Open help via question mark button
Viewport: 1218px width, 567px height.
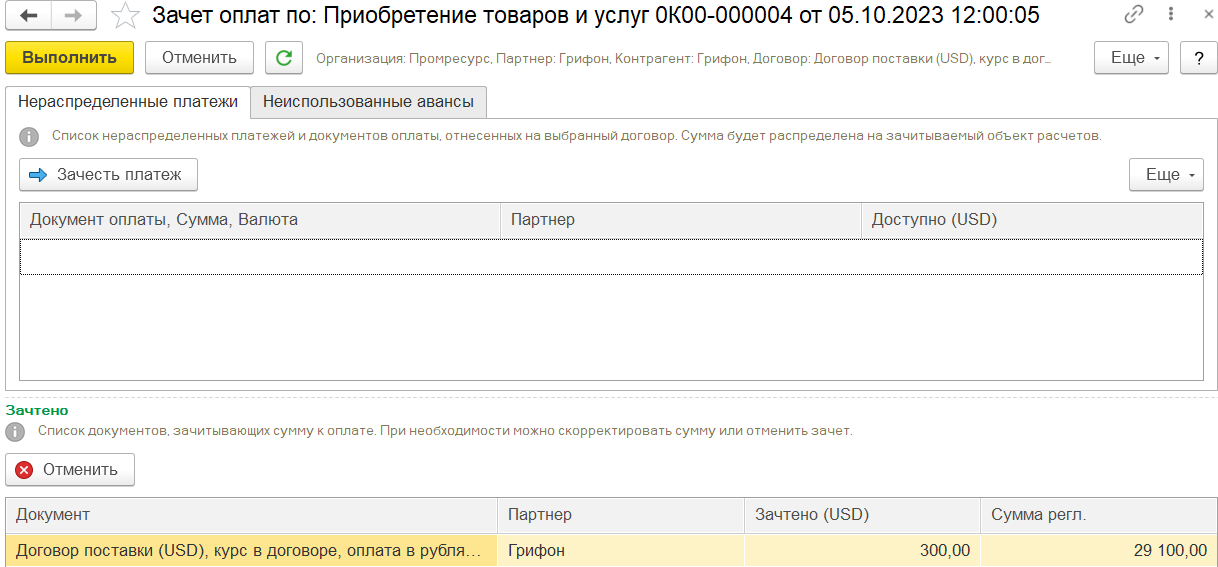(1198, 58)
